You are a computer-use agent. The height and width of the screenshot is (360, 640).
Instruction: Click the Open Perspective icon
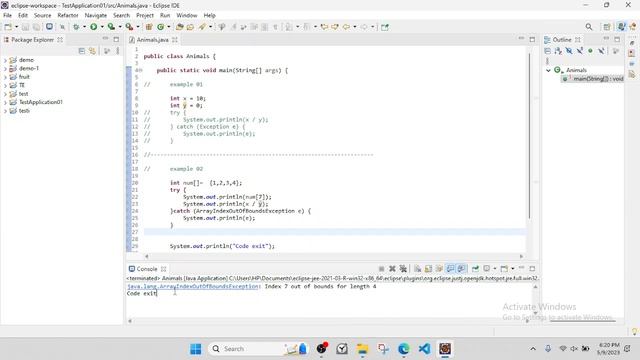coord(607,27)
